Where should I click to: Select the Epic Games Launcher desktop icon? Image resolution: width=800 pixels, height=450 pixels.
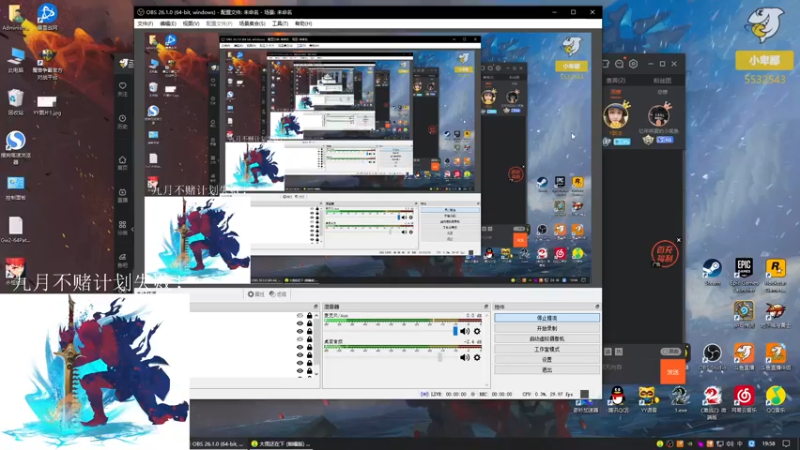coord(744,275)
